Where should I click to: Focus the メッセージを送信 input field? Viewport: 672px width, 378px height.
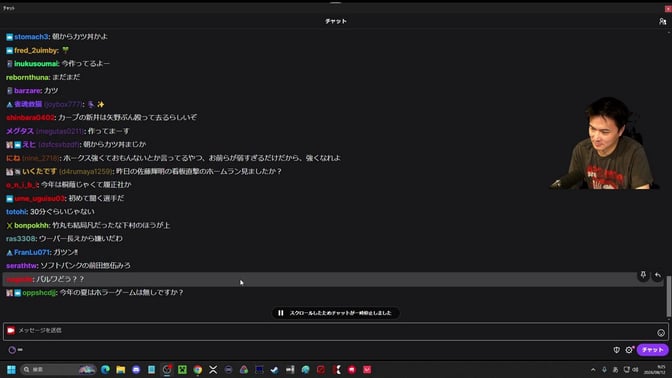336,331
